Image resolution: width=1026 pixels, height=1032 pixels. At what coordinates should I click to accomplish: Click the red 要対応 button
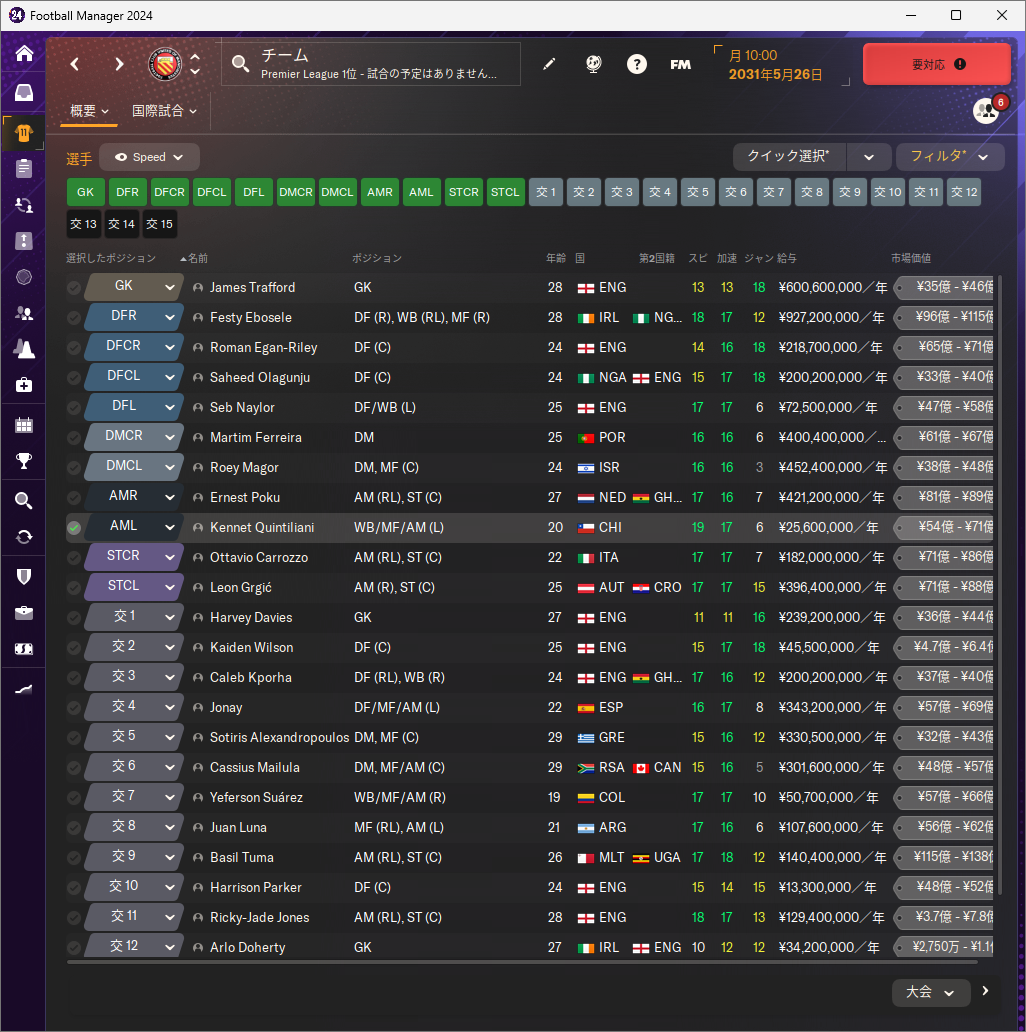click(x=936, y=64)
